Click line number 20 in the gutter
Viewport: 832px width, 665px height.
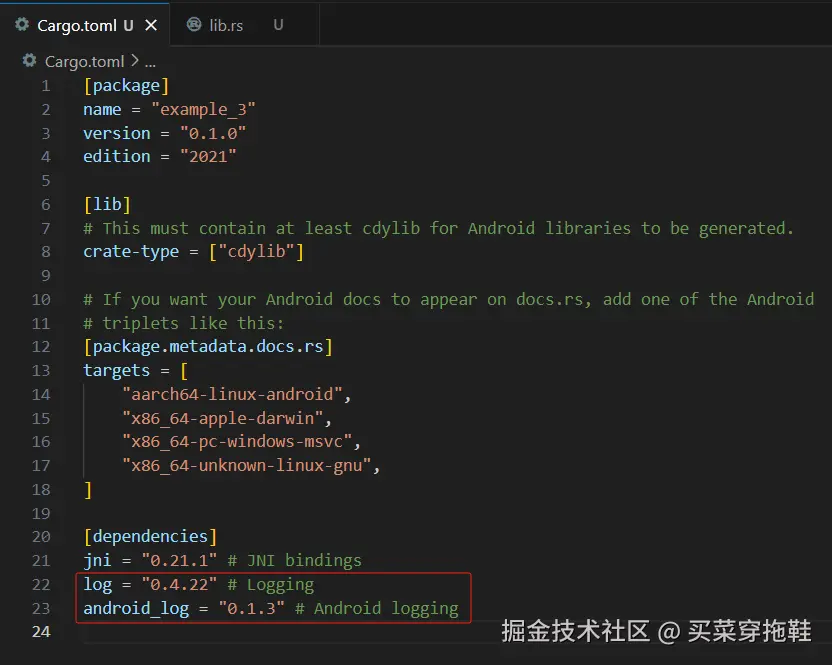click(x=41, y=537)
